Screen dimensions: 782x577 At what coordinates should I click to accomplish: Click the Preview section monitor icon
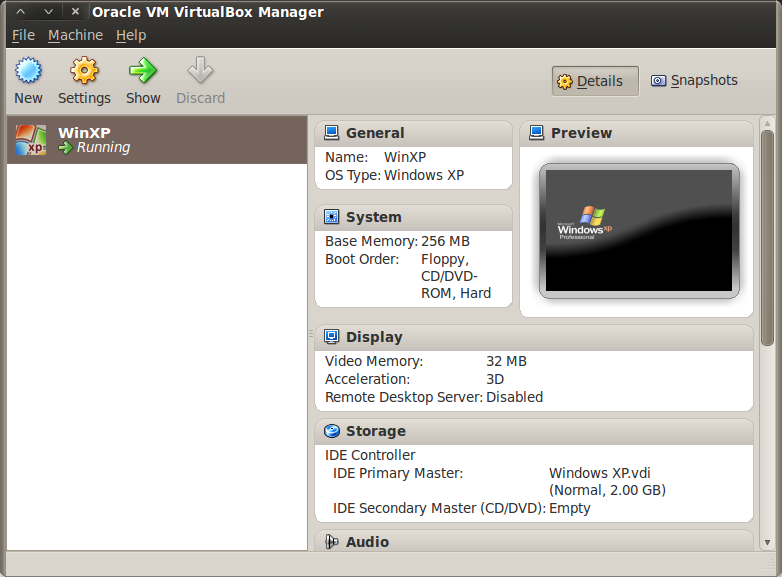point(537,133)
